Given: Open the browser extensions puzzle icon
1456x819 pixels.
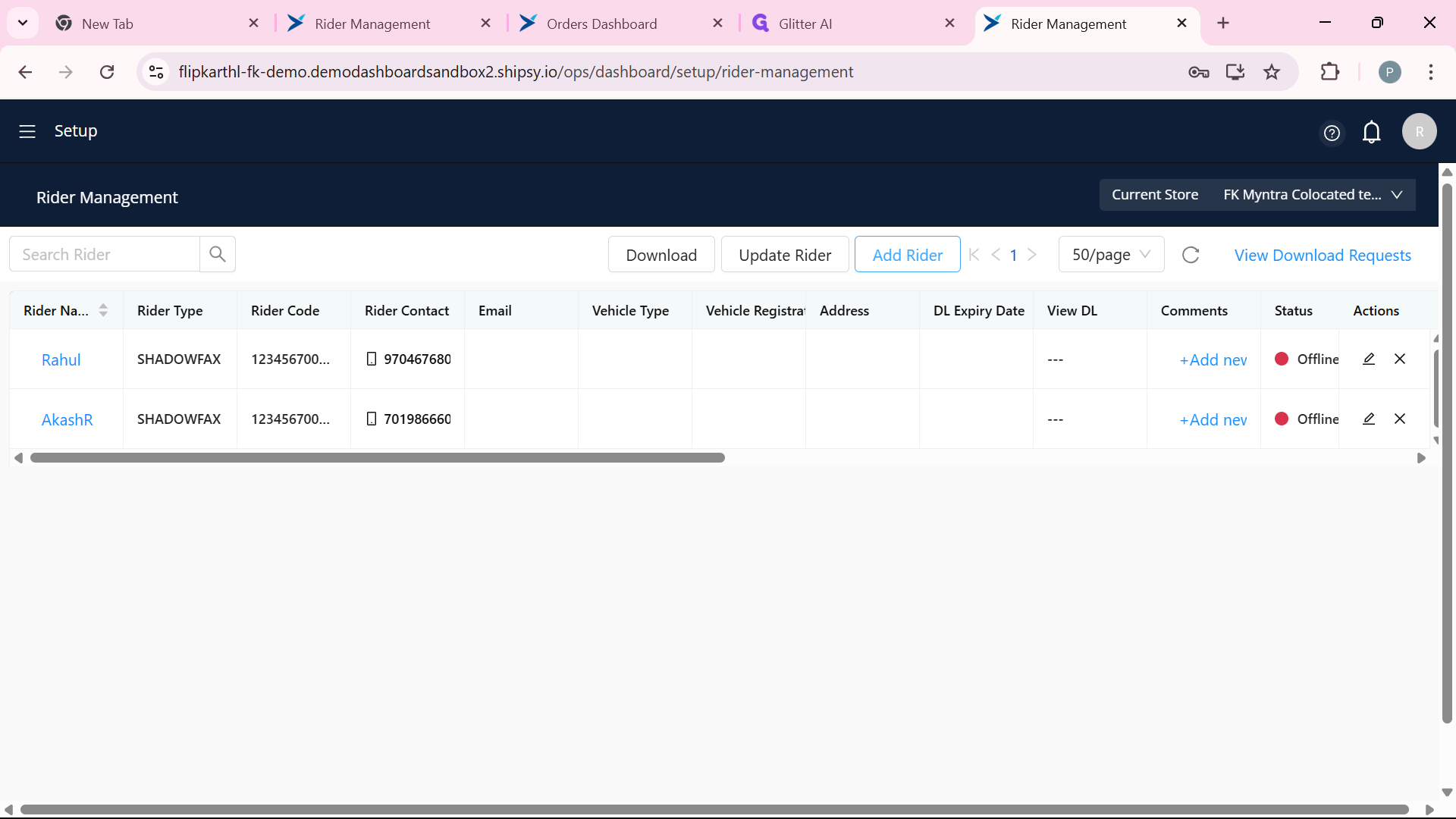Looking at the screenshot, I should click(x=1330, y=72).
